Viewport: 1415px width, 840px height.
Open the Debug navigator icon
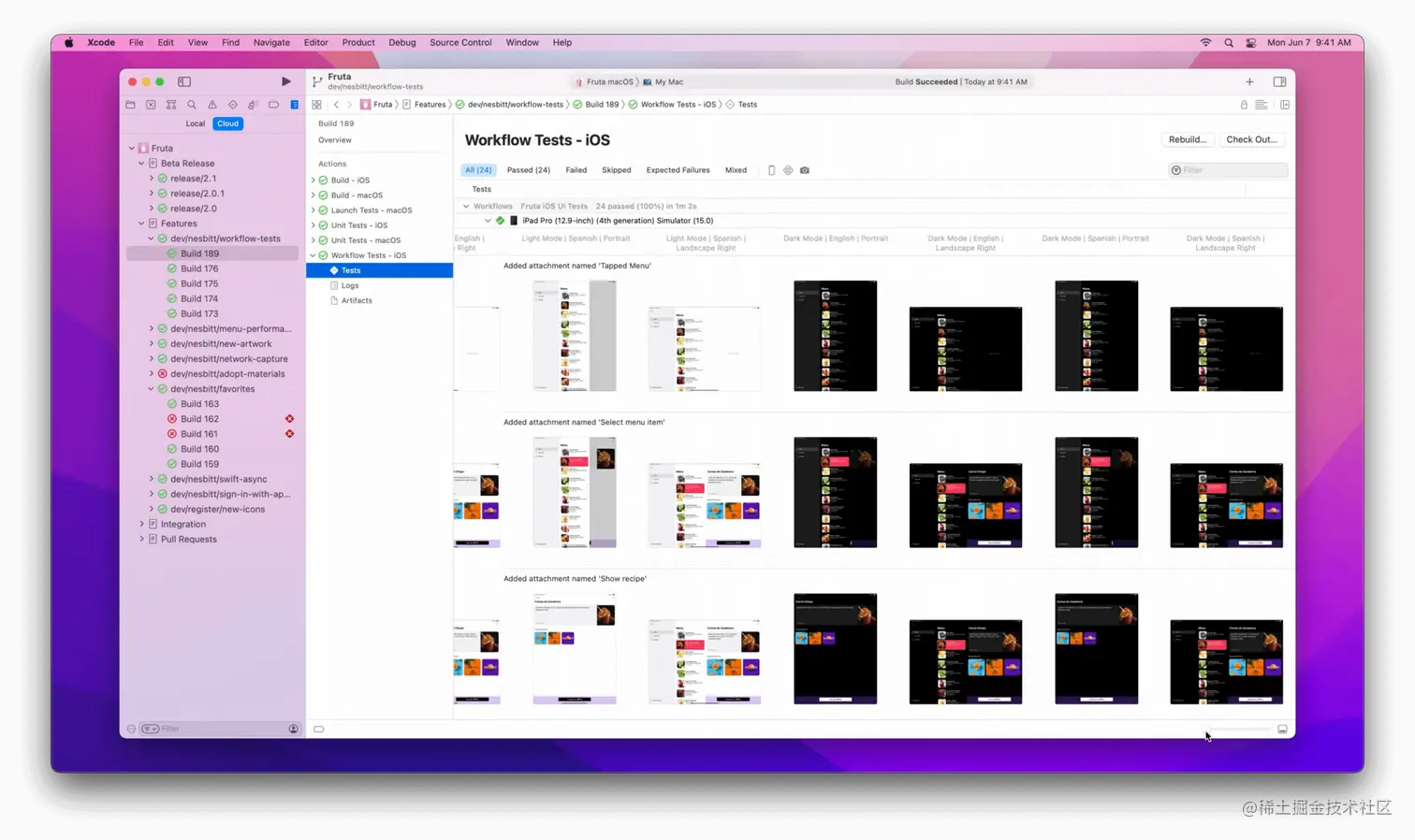tap(253, 105)
